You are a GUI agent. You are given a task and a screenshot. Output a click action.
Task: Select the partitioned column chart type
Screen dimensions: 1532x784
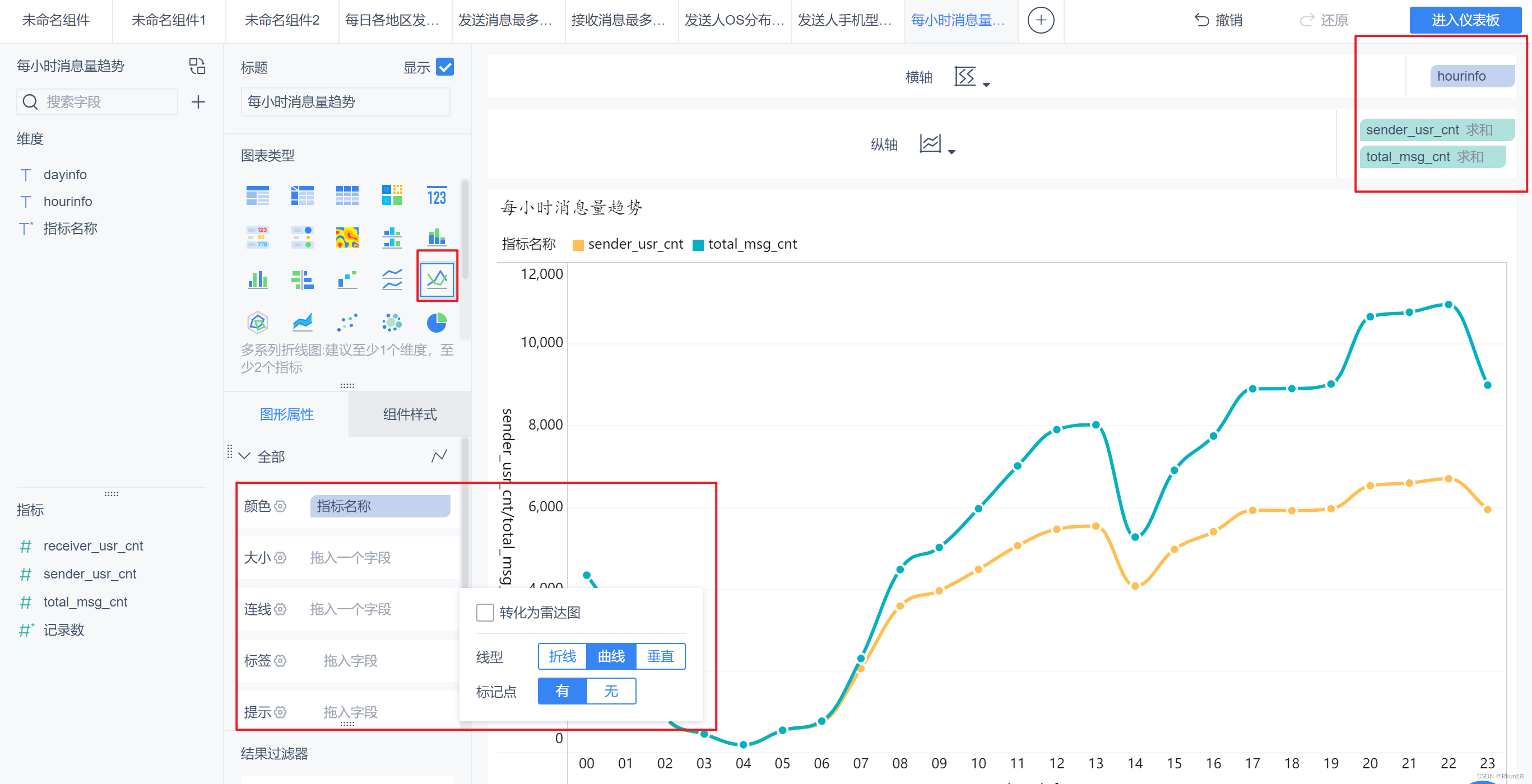click(392, 237)
